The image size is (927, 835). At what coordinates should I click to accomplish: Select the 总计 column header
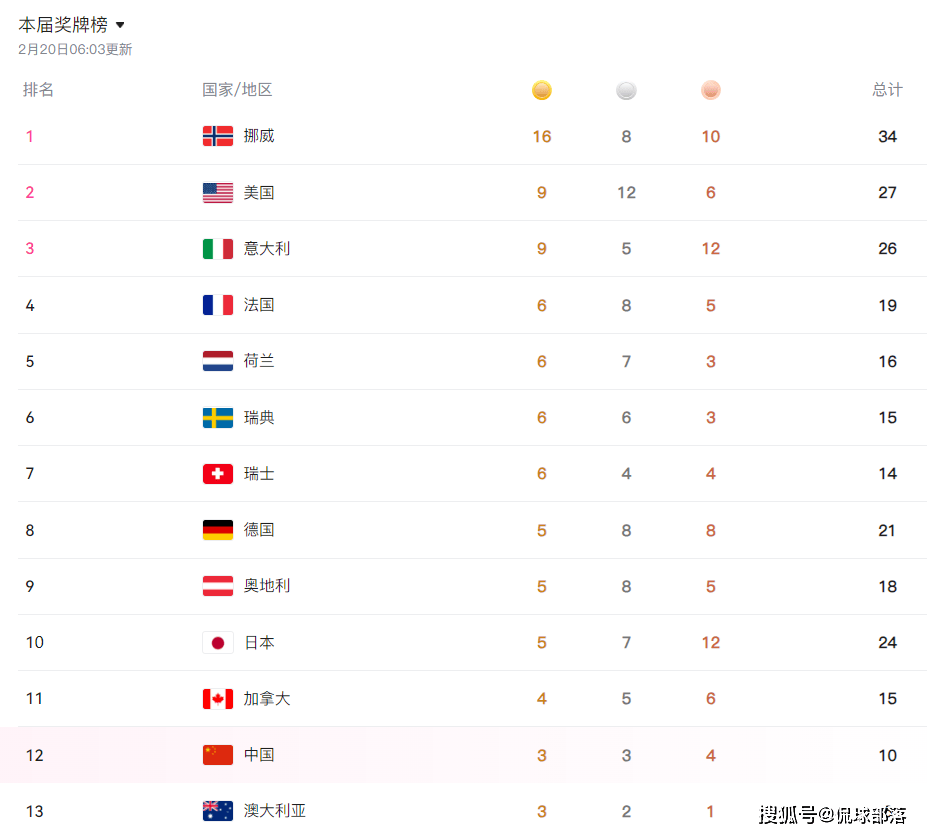tap(887, 90)
